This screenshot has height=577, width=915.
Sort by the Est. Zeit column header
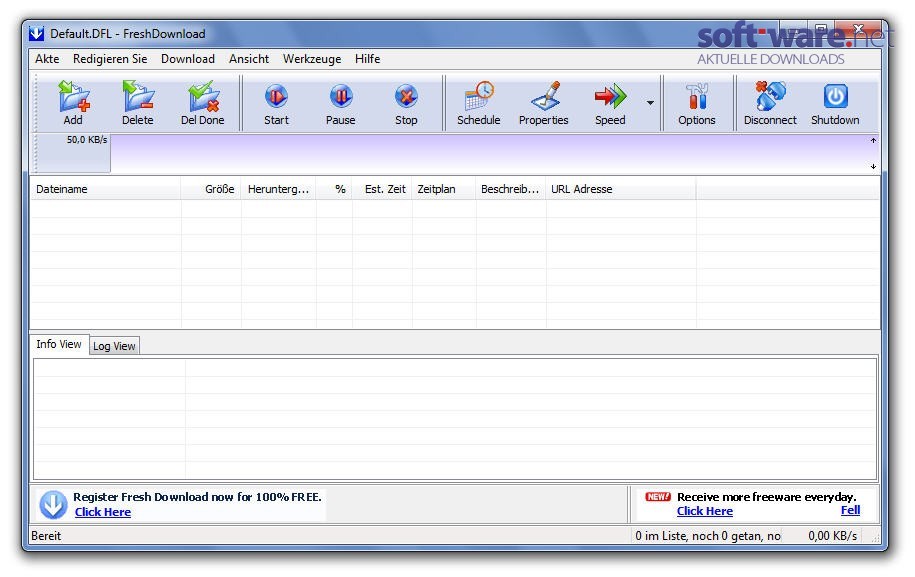(x=382, y=189)
